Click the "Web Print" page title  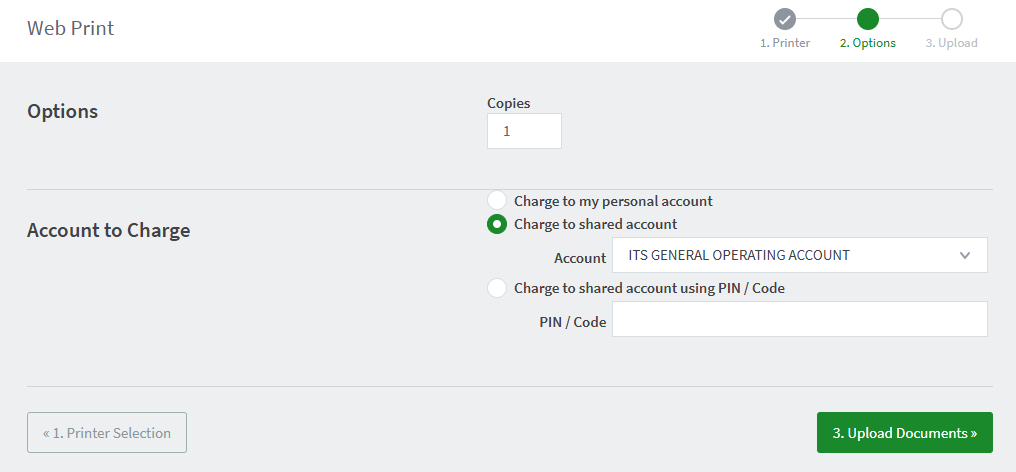[71, 28]
